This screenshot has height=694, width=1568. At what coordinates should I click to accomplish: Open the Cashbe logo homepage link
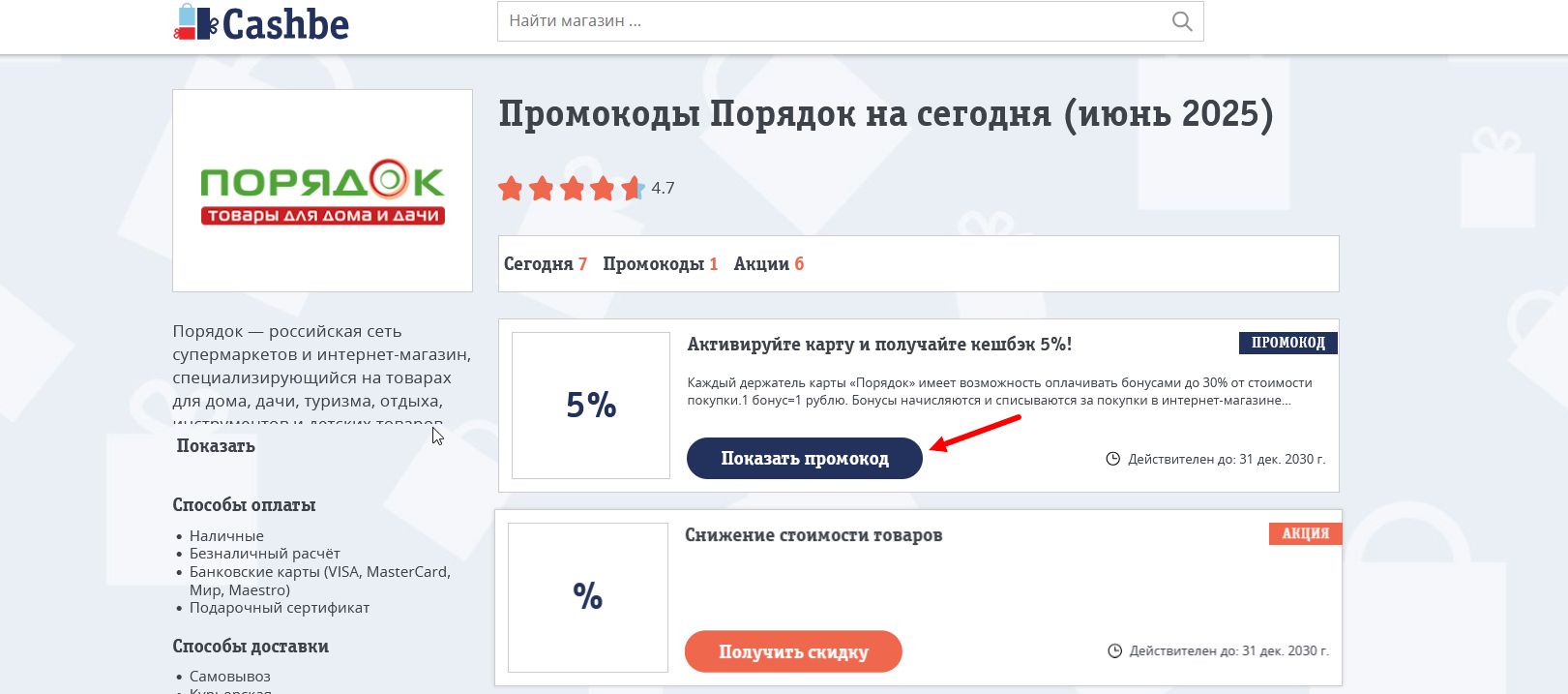(261, 23)
